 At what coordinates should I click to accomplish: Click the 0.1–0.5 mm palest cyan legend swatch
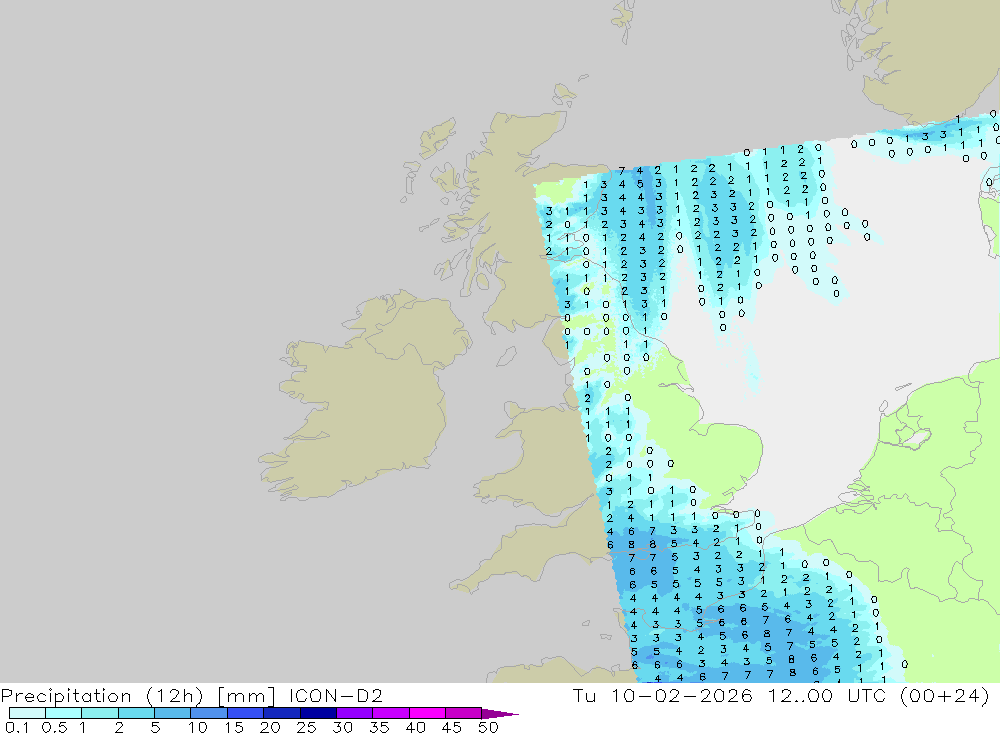[27, 713]
